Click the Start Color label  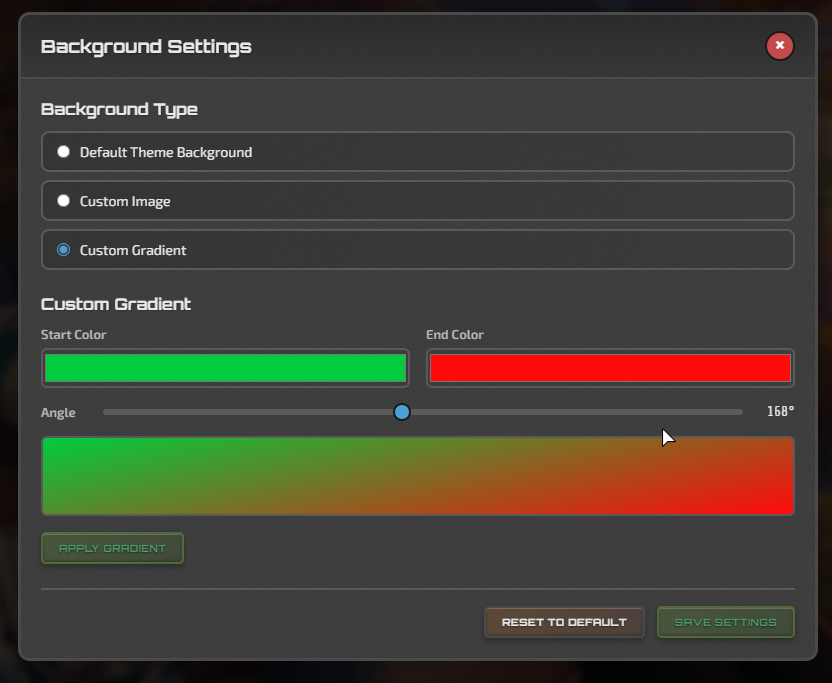click(x=74, y=335)
